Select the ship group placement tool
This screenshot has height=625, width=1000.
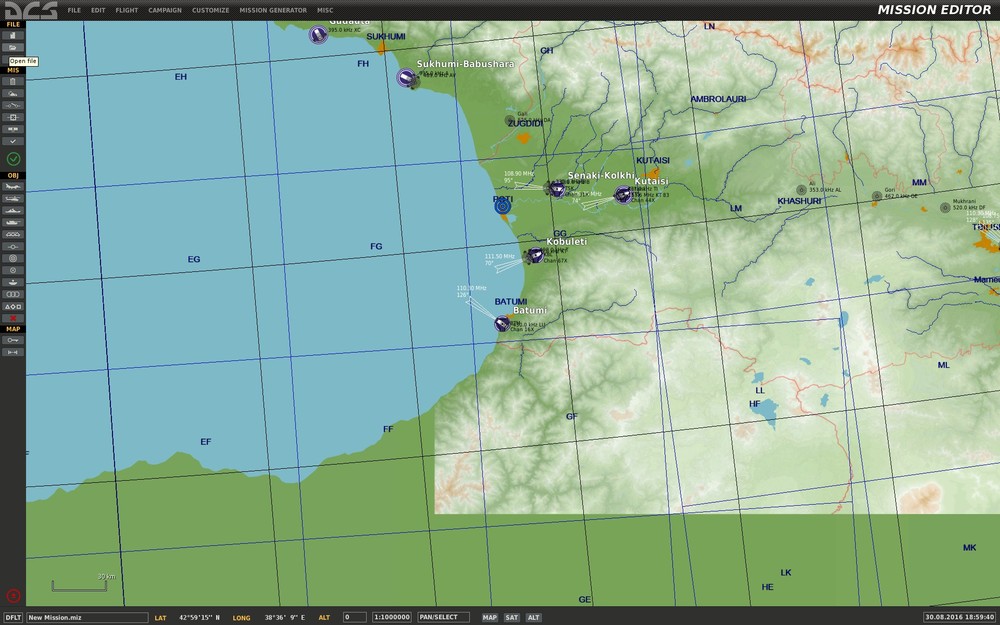[13, 210]
